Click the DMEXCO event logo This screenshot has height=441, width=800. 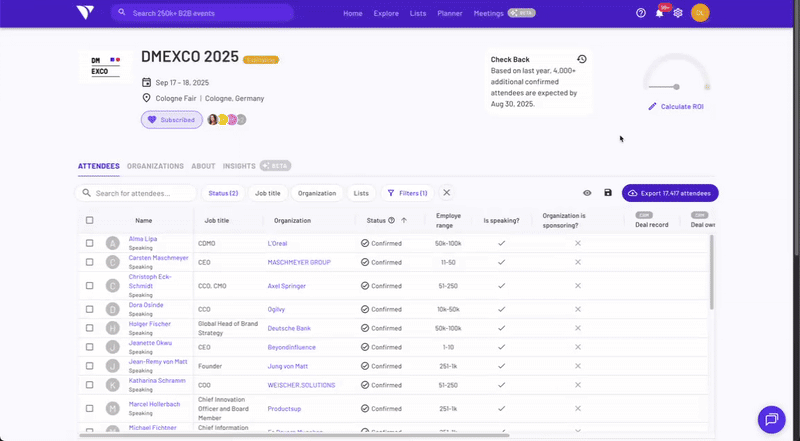106,66
